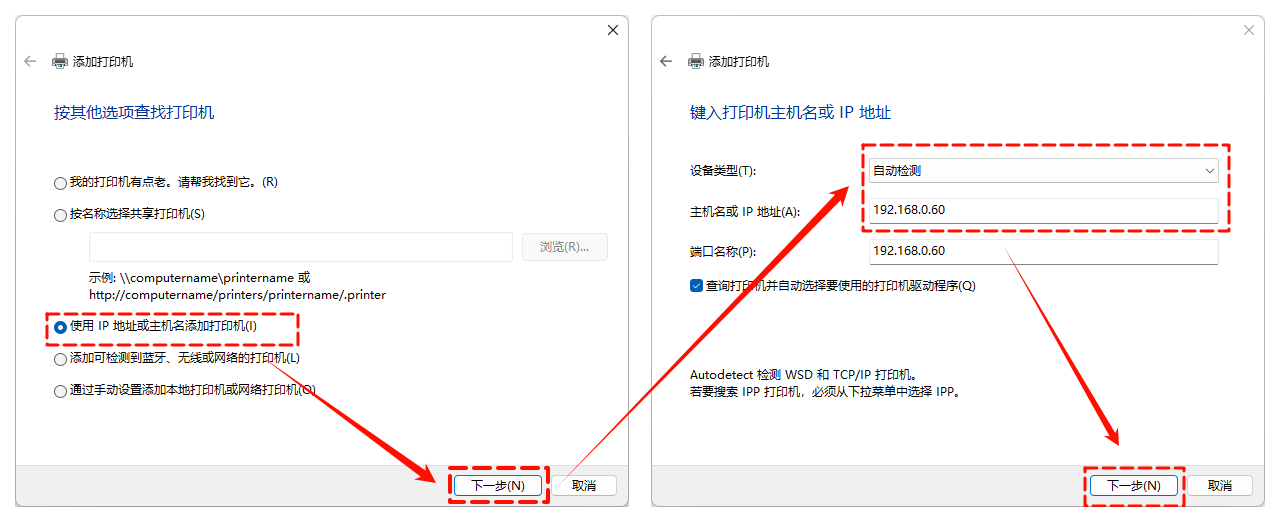The image size is (1287, 522).
Task: Select 按名称选择共享打印机 radio option
Action: [61, 214]
